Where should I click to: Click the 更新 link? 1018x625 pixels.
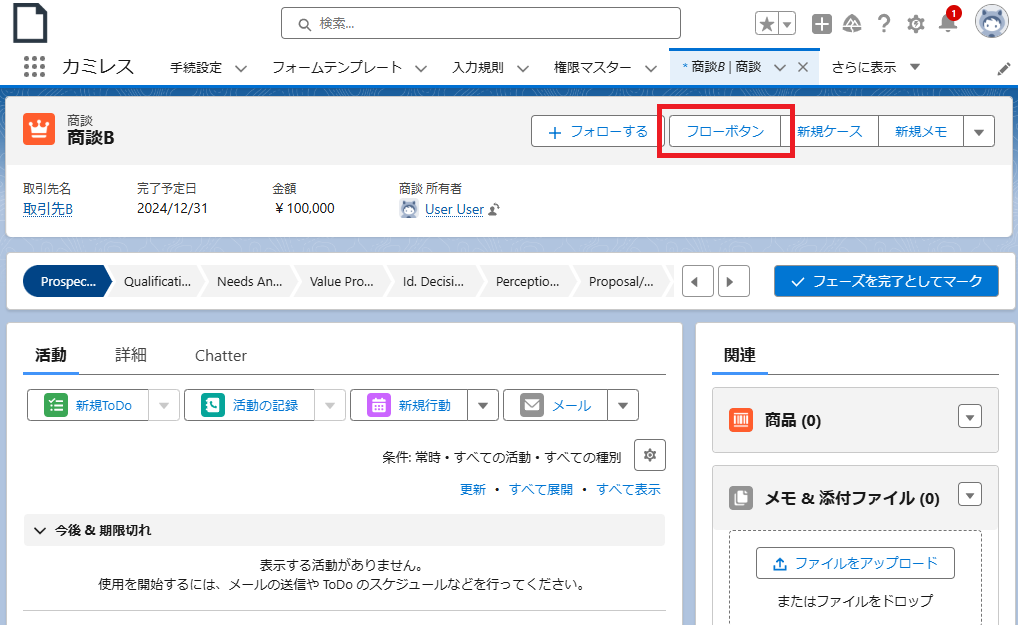pos(473,489)
